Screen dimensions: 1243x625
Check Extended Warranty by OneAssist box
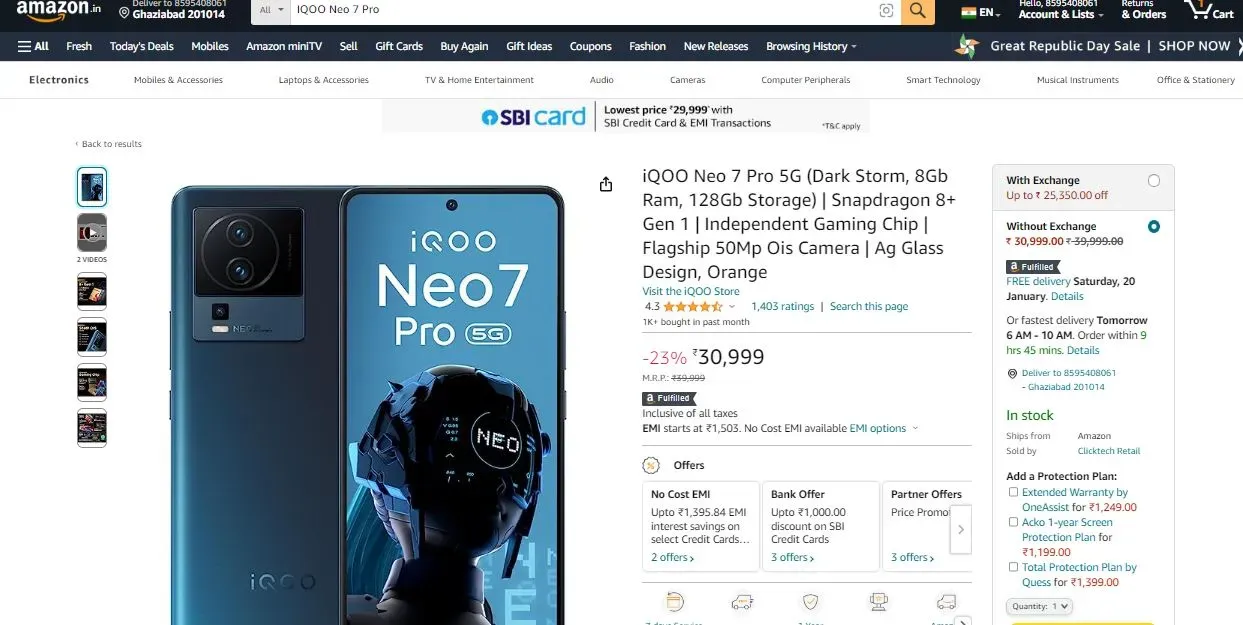point(1013,492)
